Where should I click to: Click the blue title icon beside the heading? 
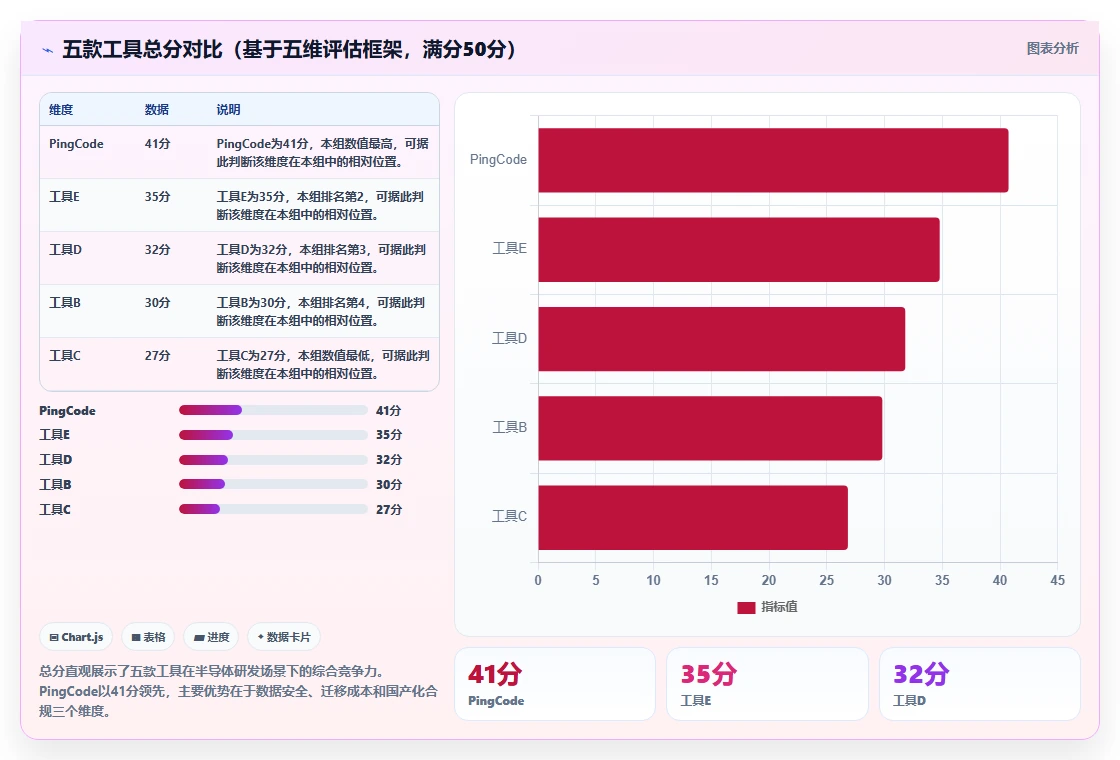(47, 50)
